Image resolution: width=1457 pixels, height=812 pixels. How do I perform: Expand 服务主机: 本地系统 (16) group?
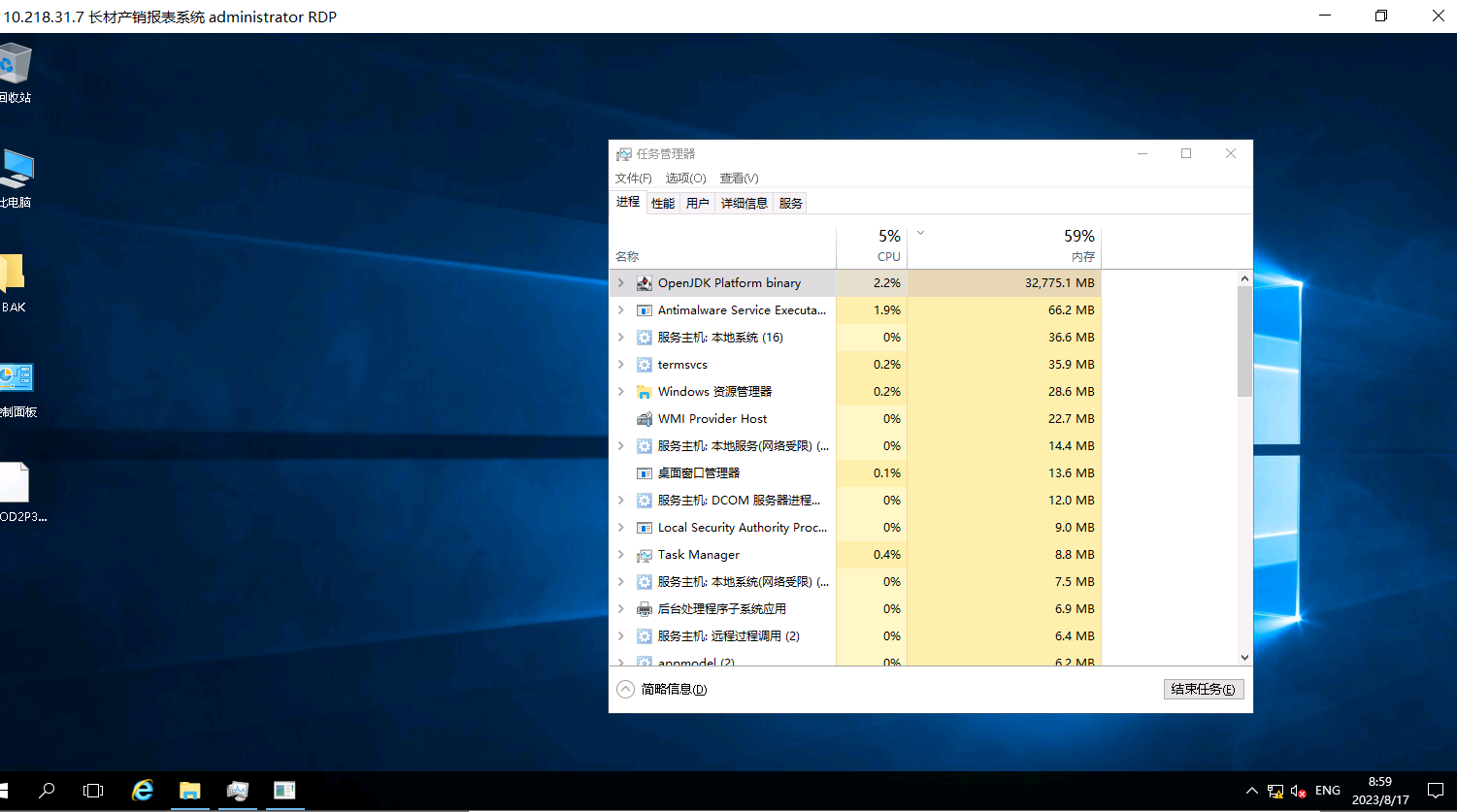[621, 338]
